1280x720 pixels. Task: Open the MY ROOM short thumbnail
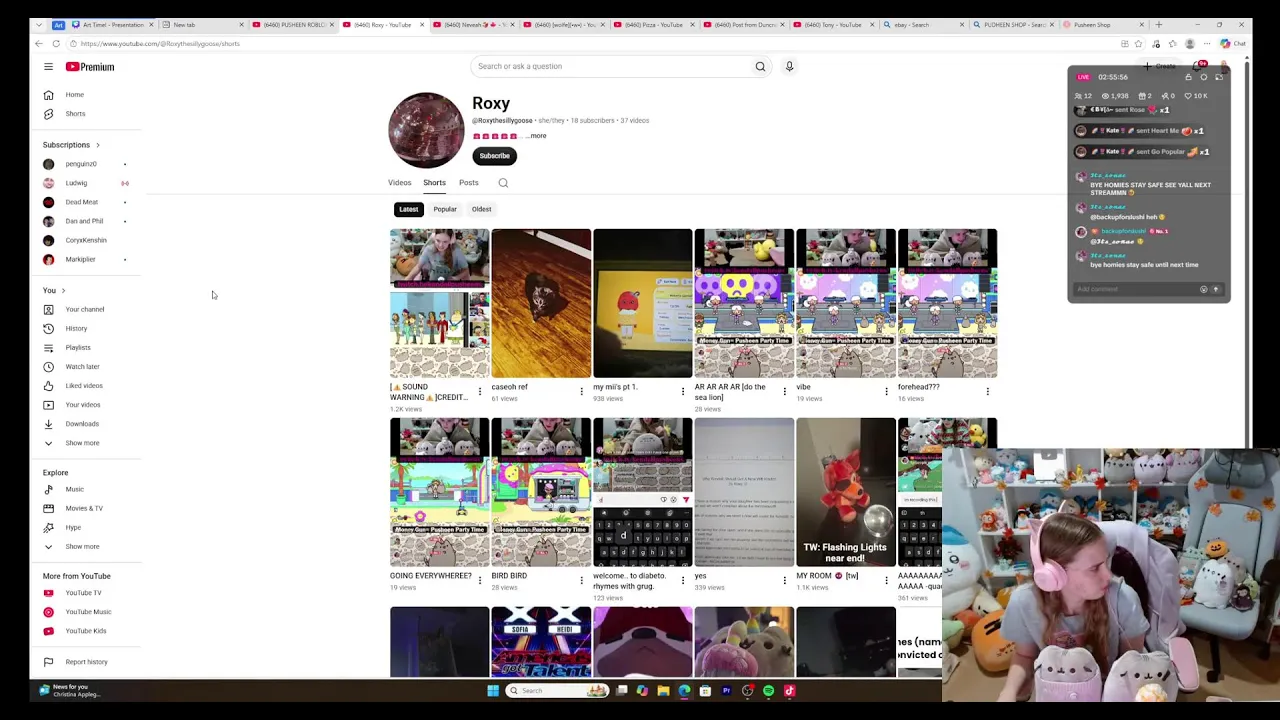point(846,492)
